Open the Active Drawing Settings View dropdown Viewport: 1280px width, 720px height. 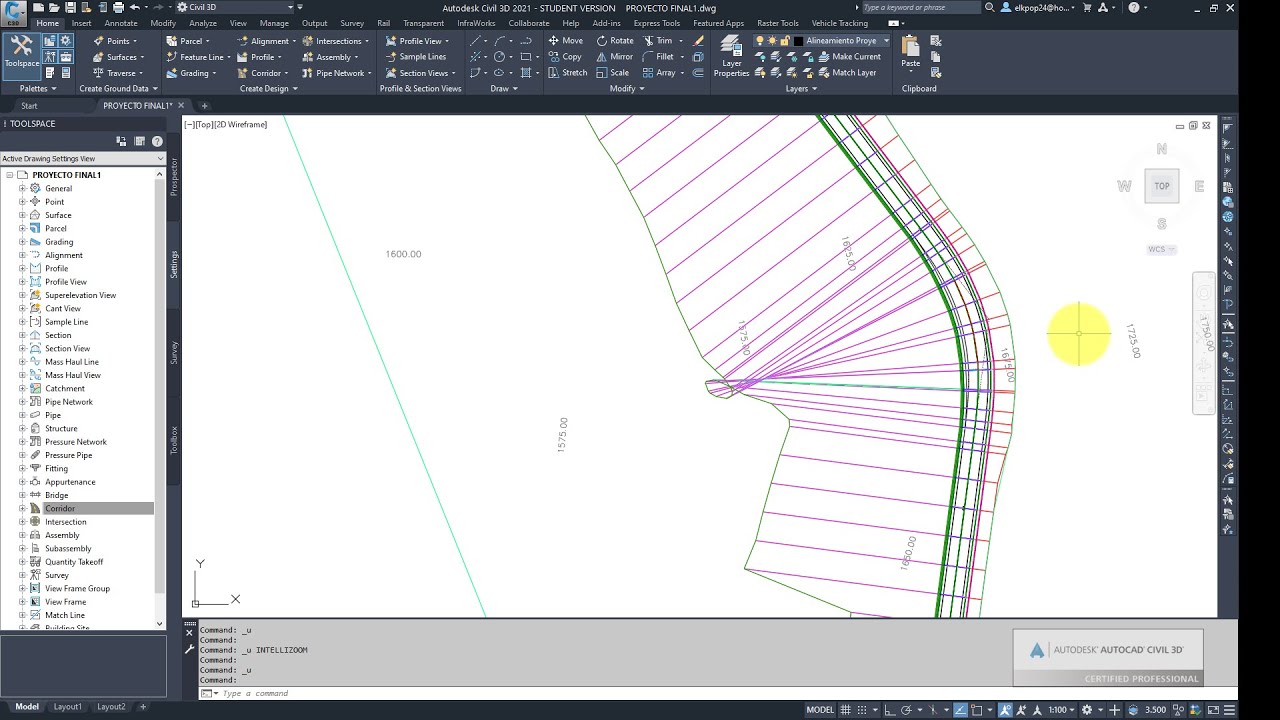pyautogui.click(x=160, y=159)
